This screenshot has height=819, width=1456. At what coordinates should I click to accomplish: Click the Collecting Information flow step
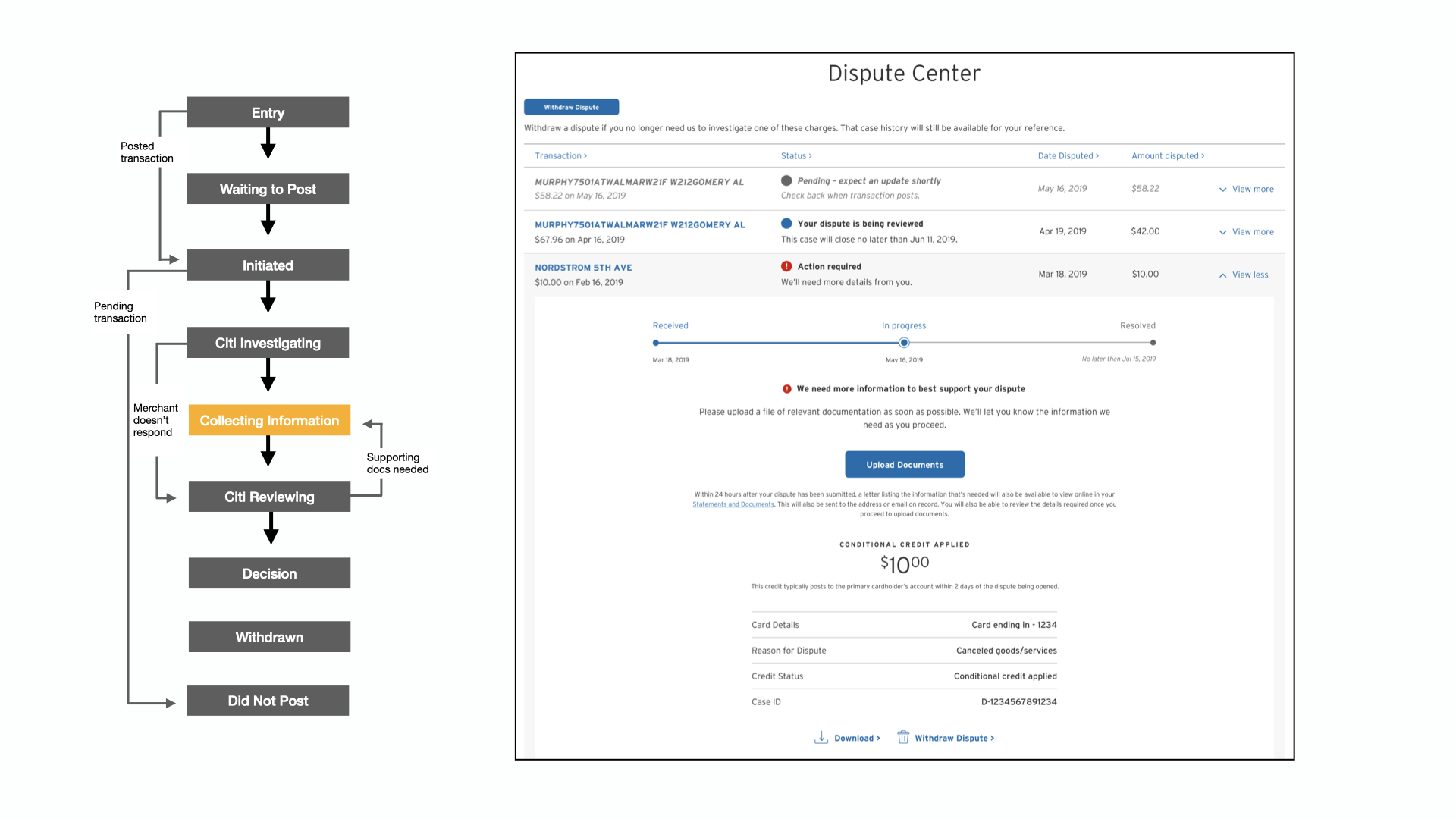point(269,420)
